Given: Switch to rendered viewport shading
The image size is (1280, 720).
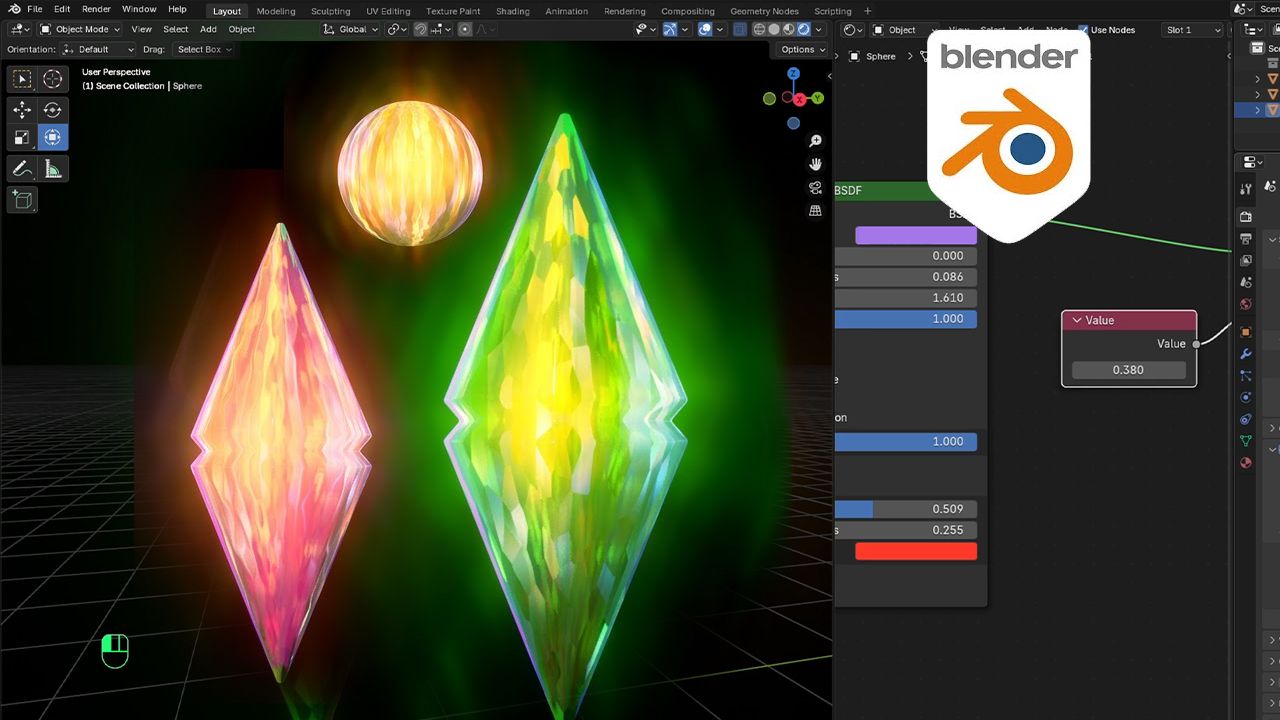Looking at the screenshot, I should (x=803, y=29).
